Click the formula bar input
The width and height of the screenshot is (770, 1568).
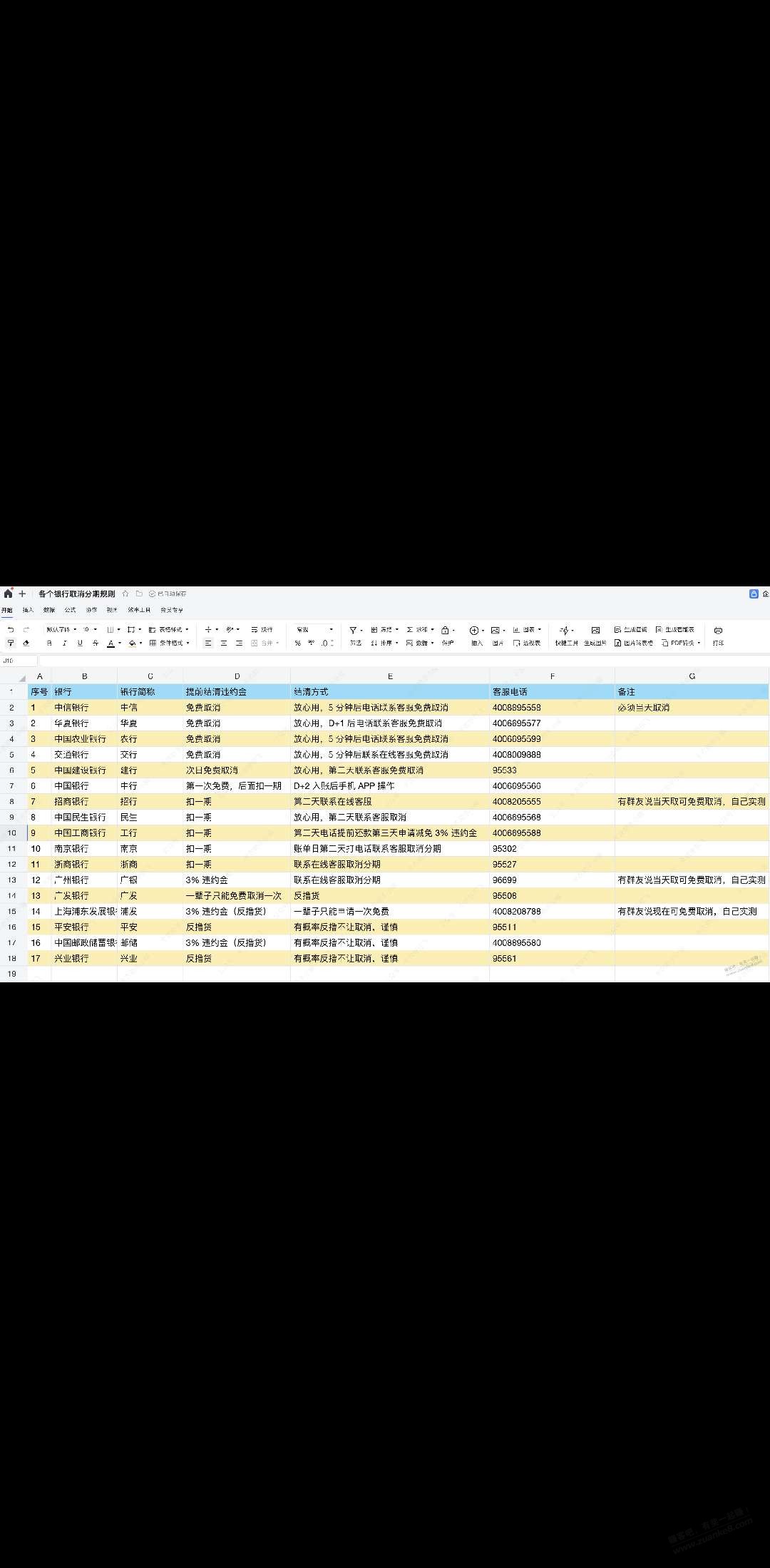(404, 661)
